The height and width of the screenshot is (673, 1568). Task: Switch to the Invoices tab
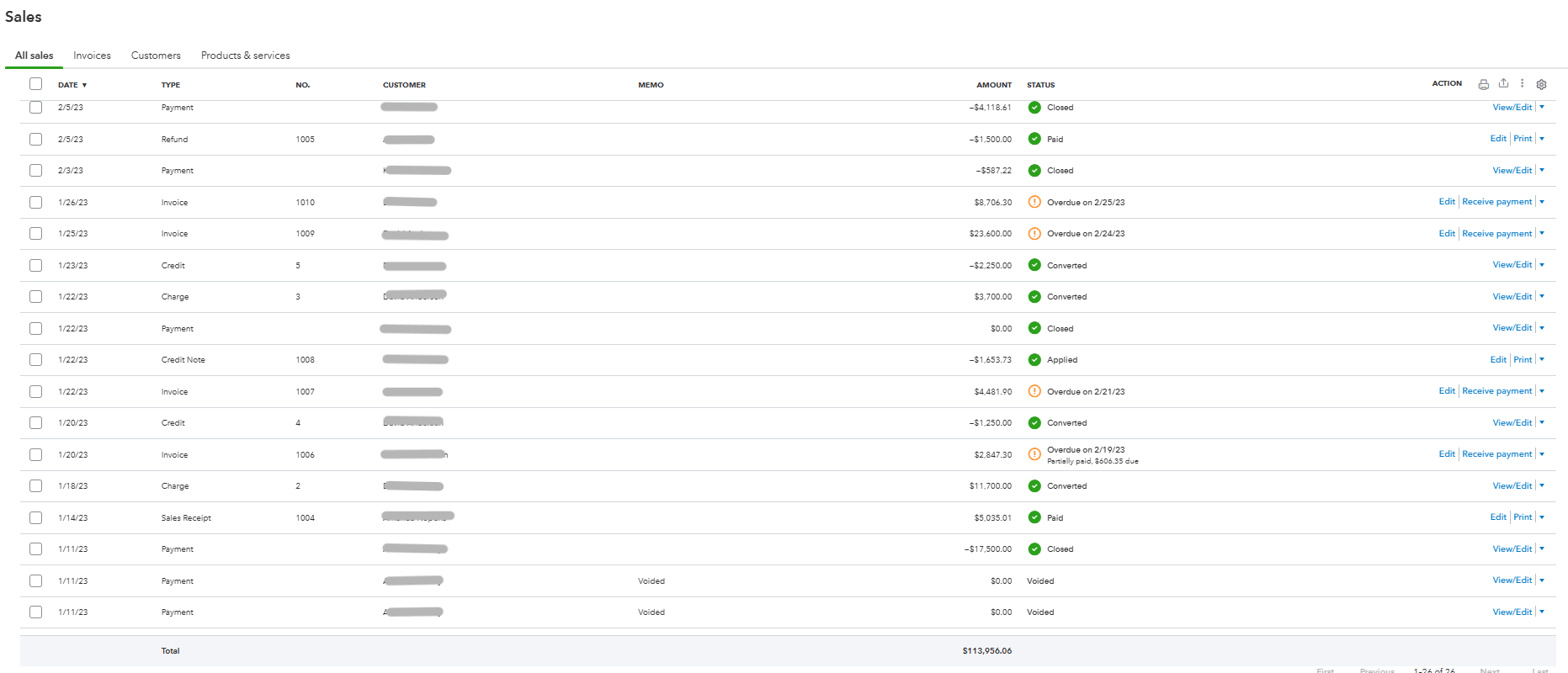coord(92,56)
